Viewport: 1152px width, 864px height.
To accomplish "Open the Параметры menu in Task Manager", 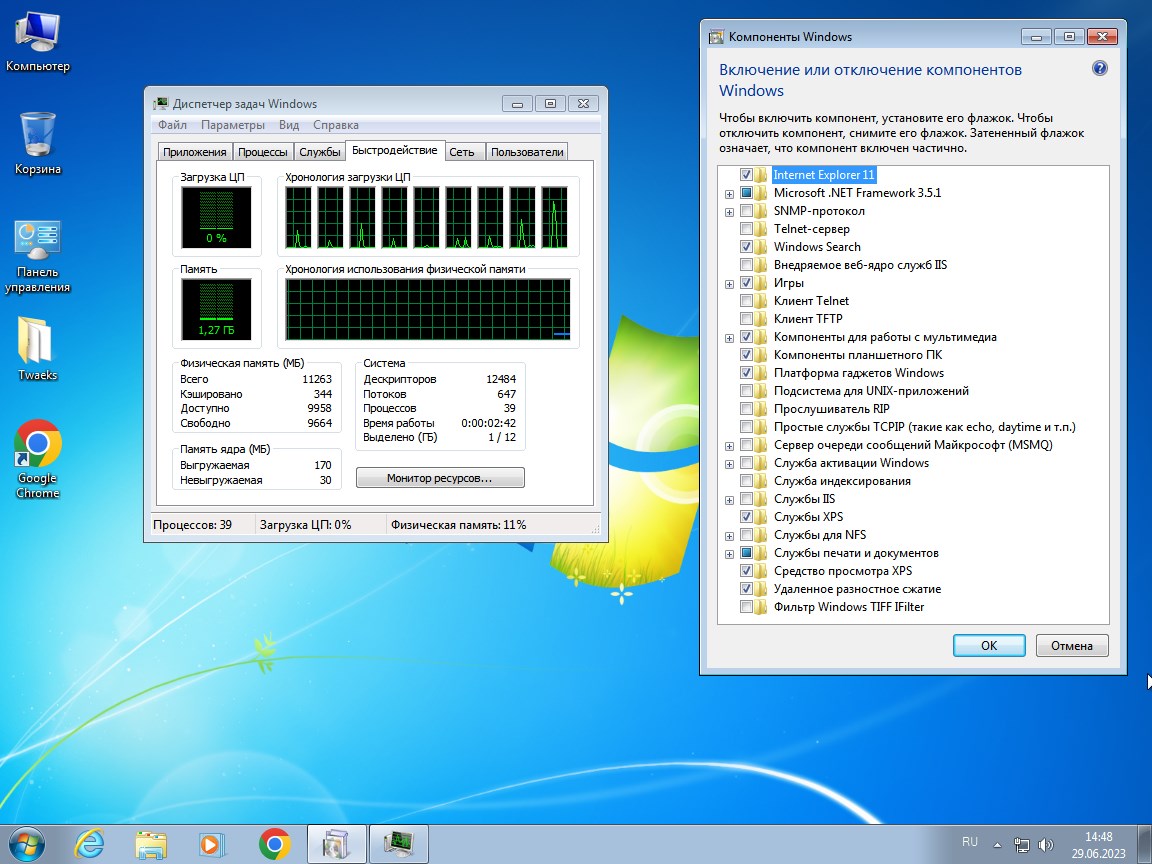I will pyautogui.click(x=235, y=125).
